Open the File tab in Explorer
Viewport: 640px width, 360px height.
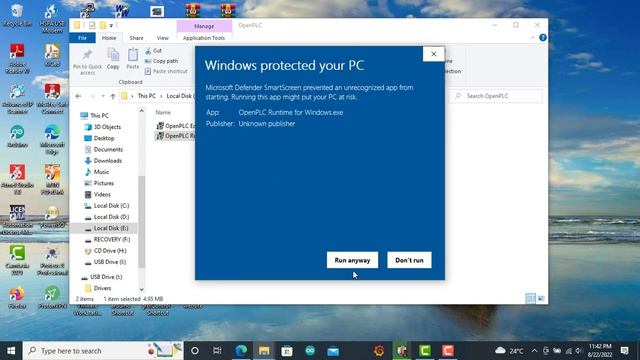[82, 38]
